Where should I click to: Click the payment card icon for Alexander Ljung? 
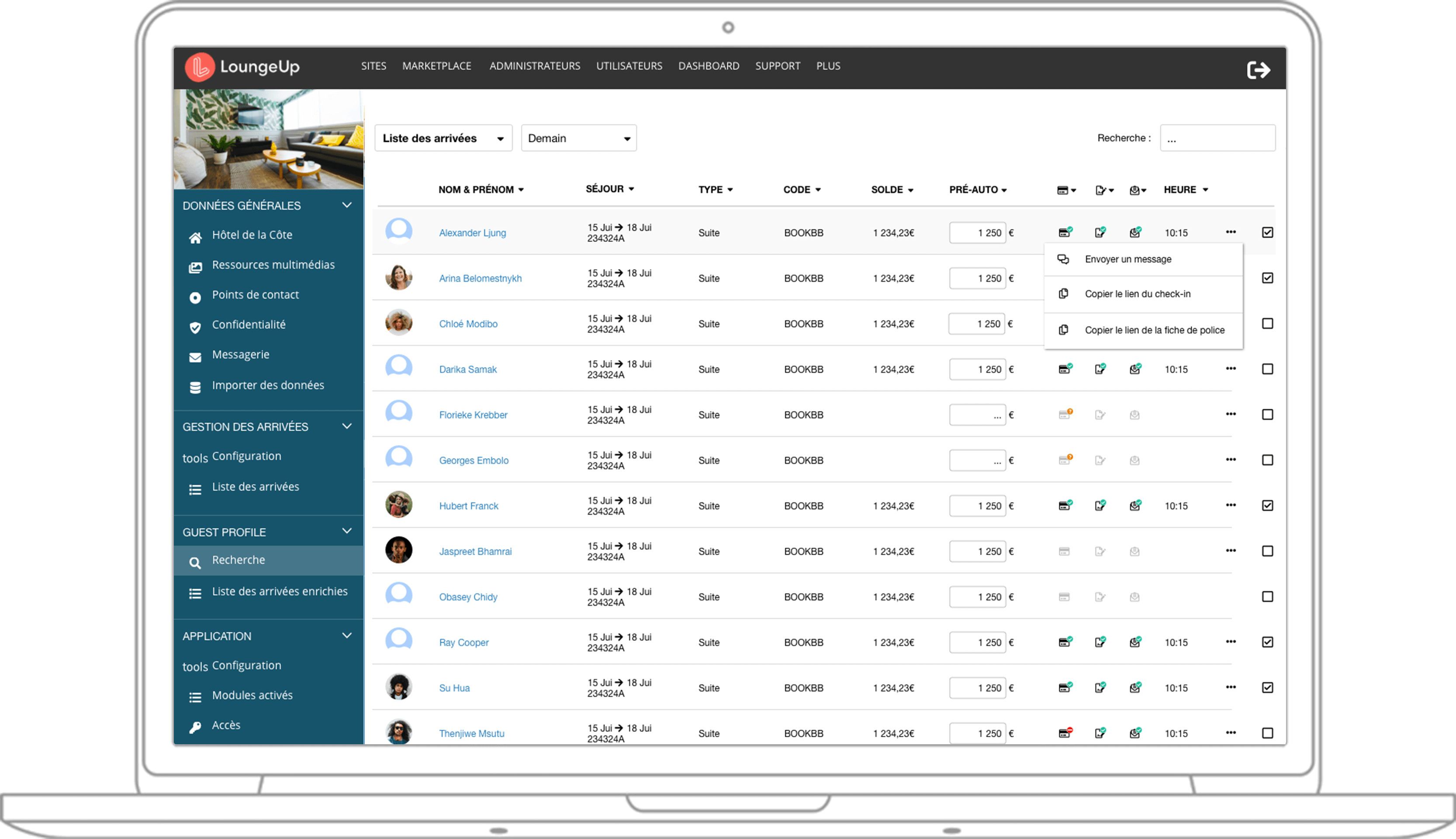tap(1064, 233)
